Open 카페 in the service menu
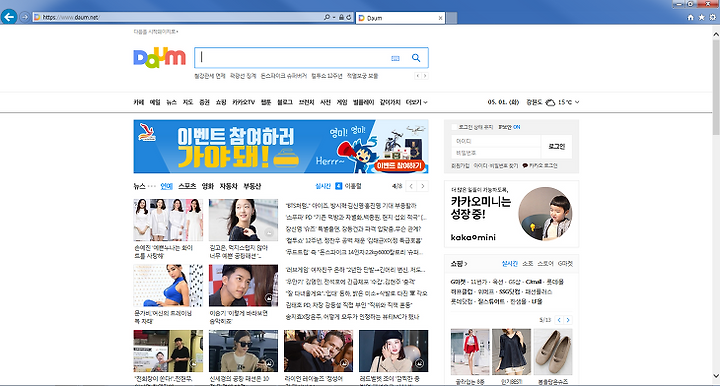Viewport: 720px width, 386px height. click(139, 102)
